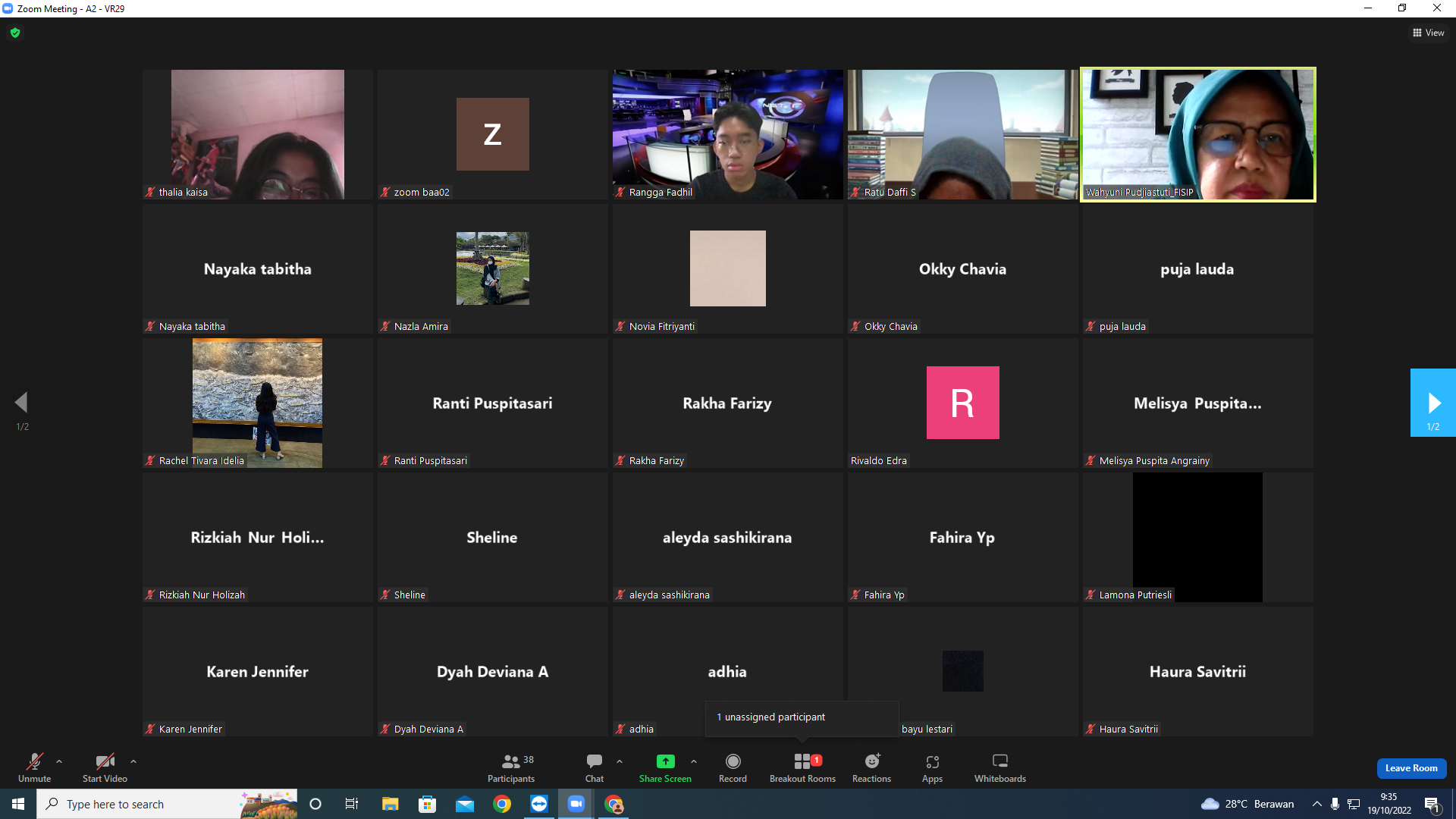Open the Participants panel
Viewport: 1456px width, 819px height.
click(511, 767)
